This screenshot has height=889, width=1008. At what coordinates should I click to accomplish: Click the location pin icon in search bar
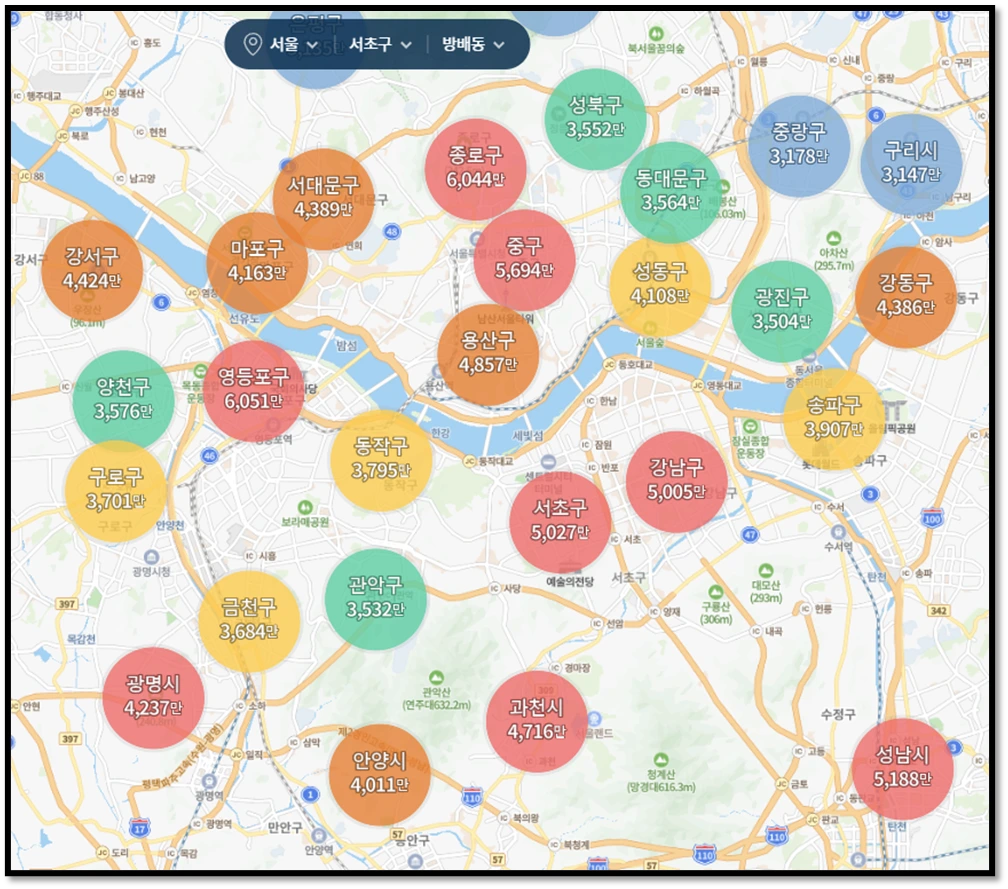(253, 44)
